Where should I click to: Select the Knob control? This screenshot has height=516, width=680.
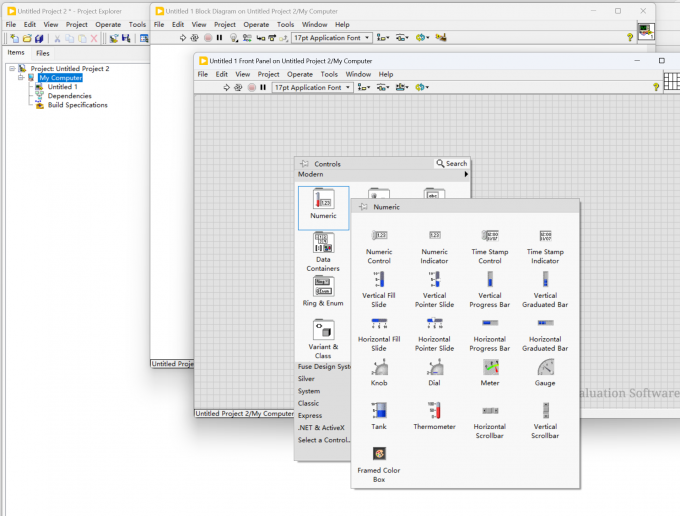(379, 373)
